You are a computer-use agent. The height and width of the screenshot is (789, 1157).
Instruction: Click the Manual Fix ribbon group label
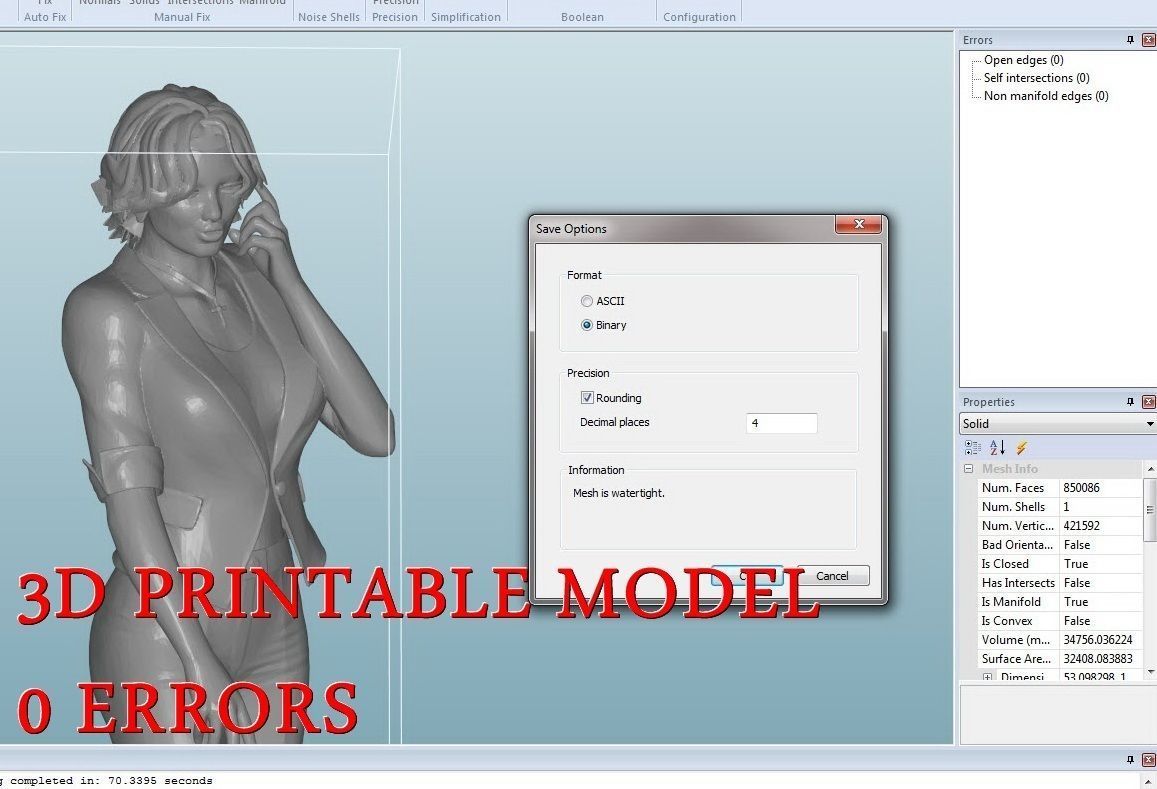pyautogui.click(x=182, y=17)
